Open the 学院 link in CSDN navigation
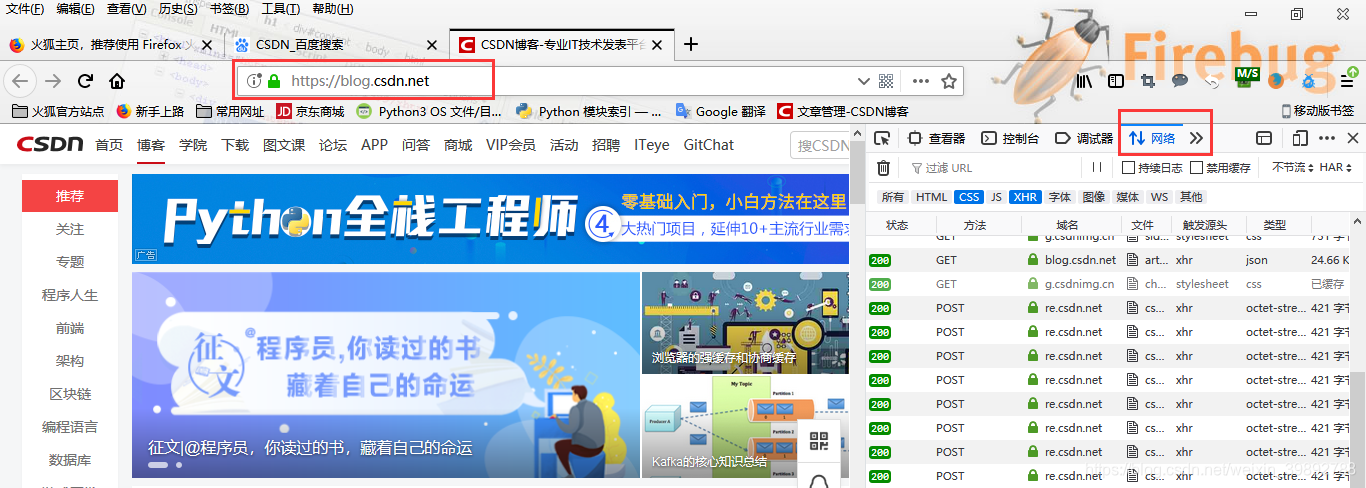This screenshot has height=488, width=1366. pyautogui.click(x=193, y=145)
